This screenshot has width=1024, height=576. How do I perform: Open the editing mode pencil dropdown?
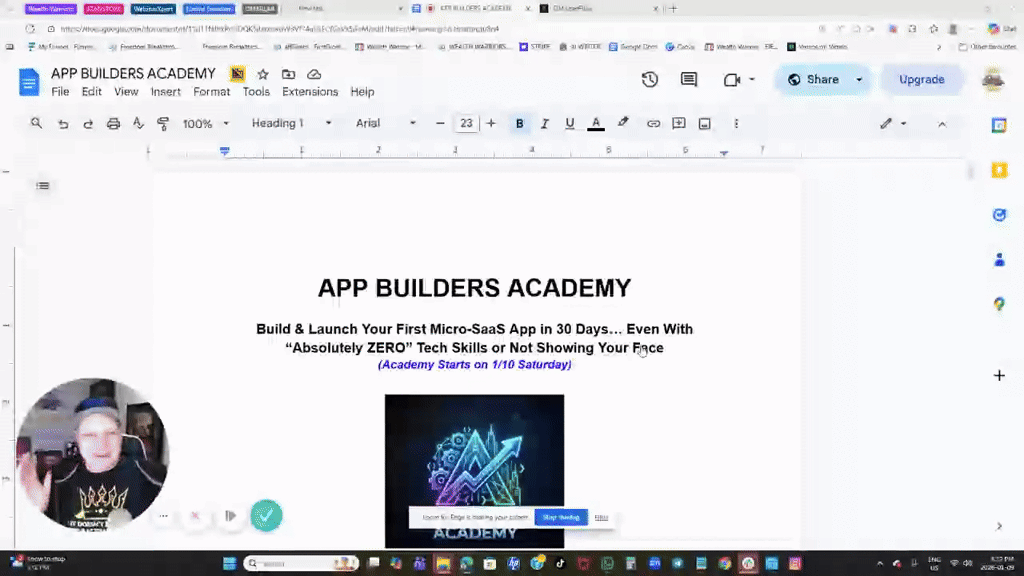click(x=893, y=123)
